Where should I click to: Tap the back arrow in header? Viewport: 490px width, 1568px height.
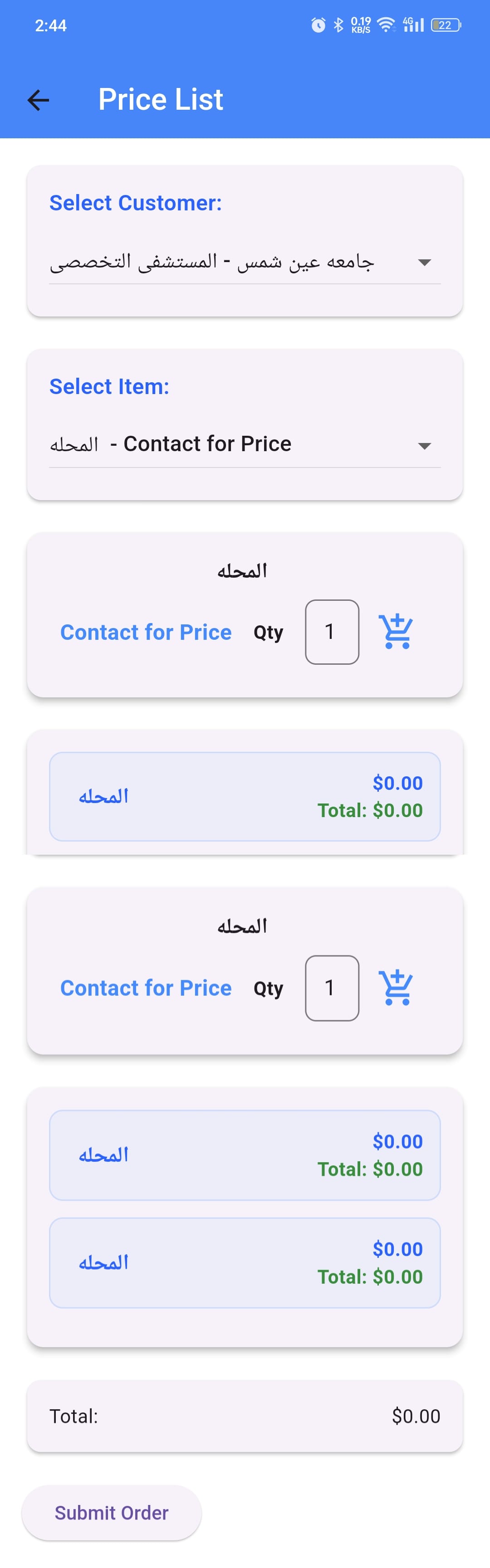pyautogui.click(x=39, y=100)
